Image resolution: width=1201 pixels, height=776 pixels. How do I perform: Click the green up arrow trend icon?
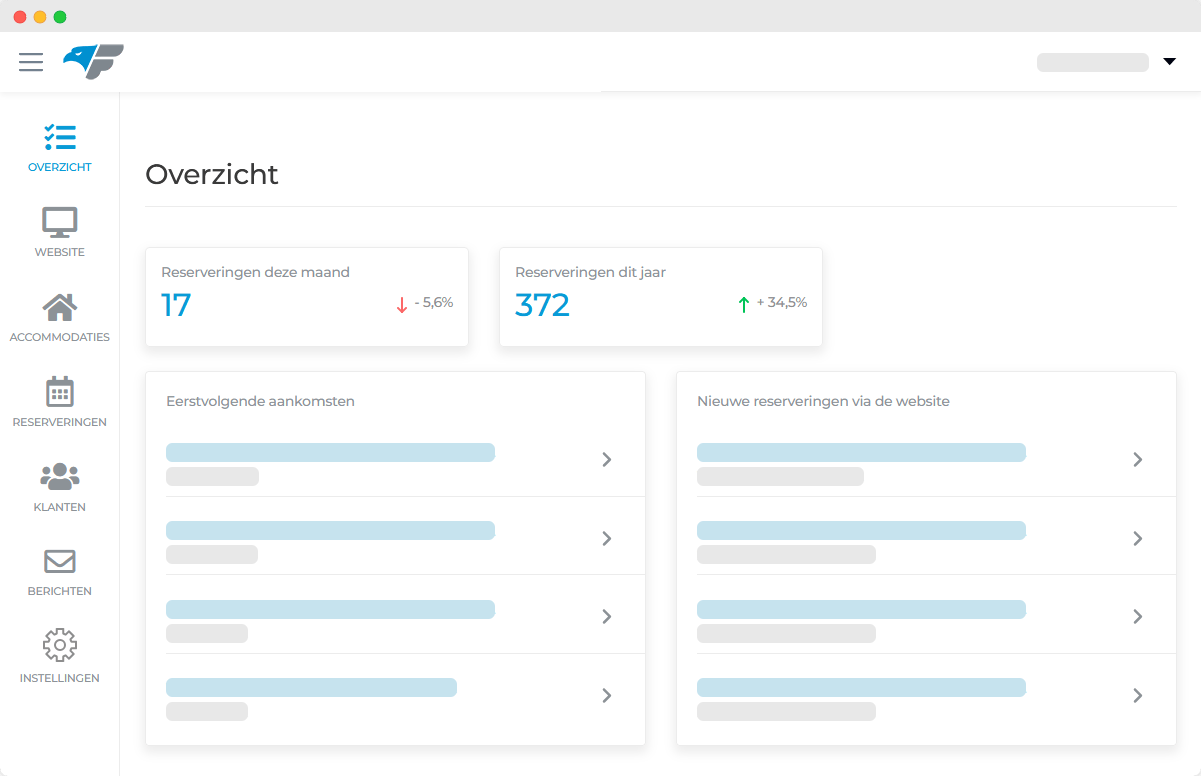(x=743, y=305)
